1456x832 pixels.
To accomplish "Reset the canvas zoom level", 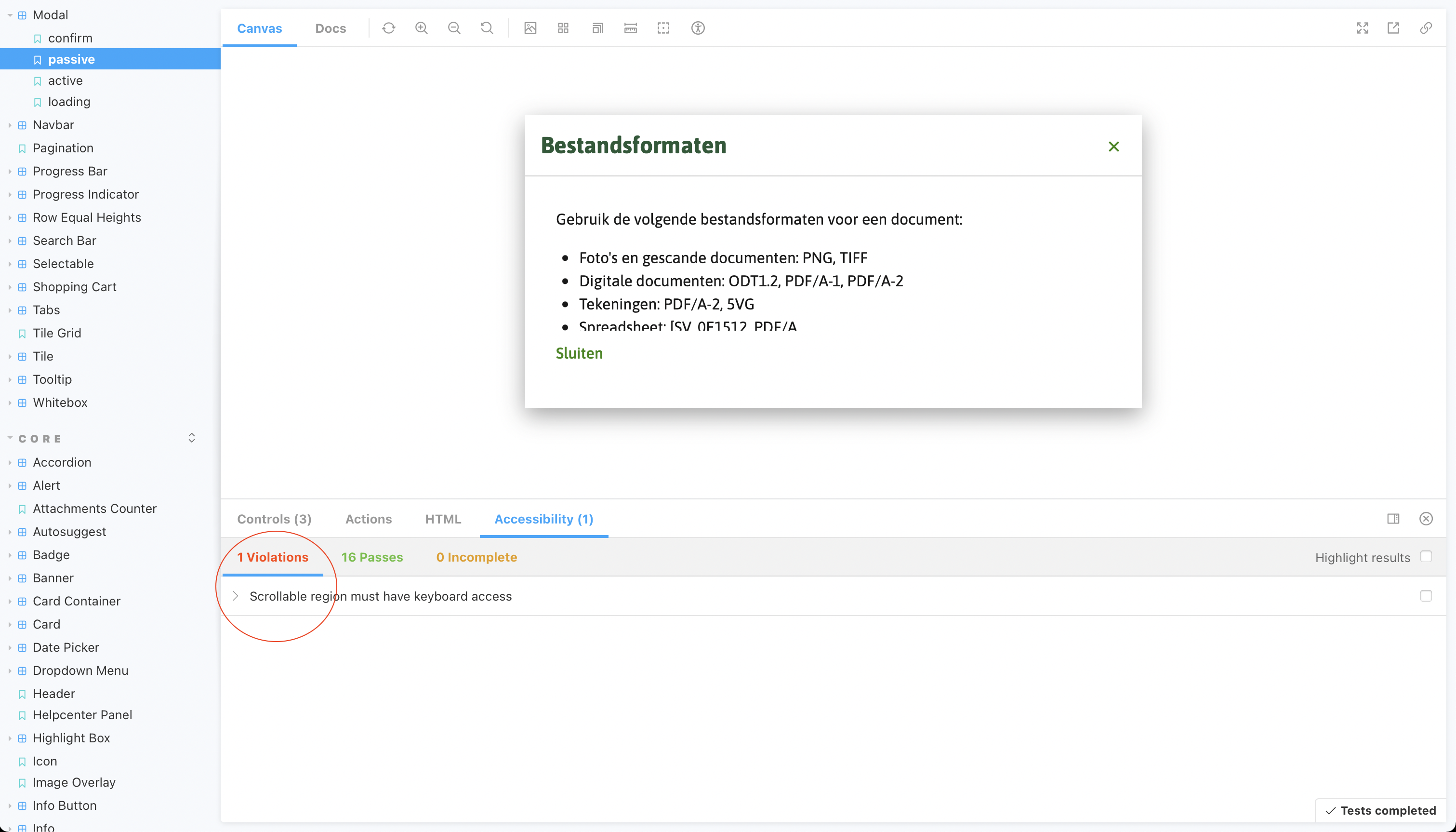I will point(487,28).
